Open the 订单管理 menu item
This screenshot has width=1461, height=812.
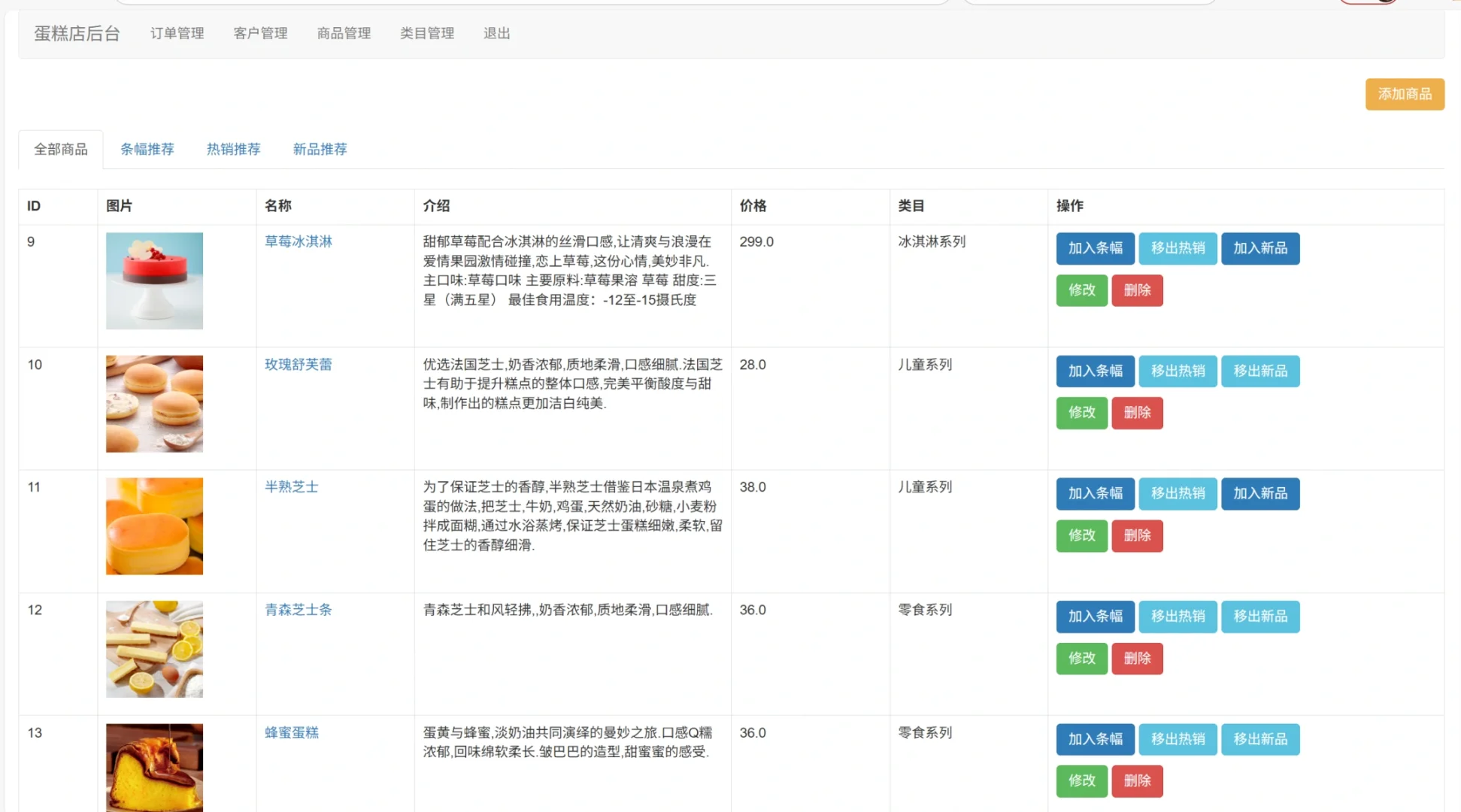(x=177, y=33)
